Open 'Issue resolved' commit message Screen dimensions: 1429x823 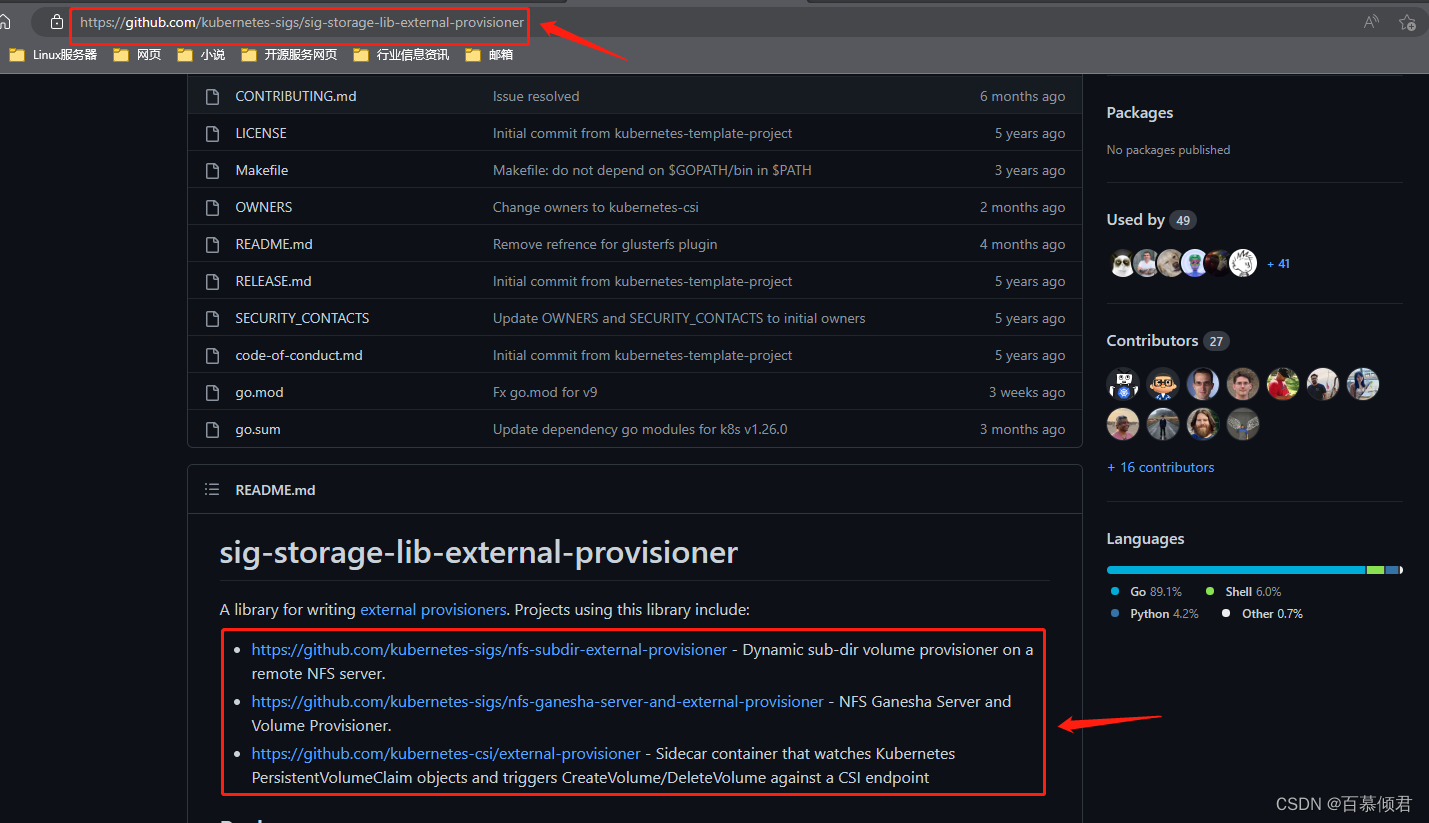(536, 96)
